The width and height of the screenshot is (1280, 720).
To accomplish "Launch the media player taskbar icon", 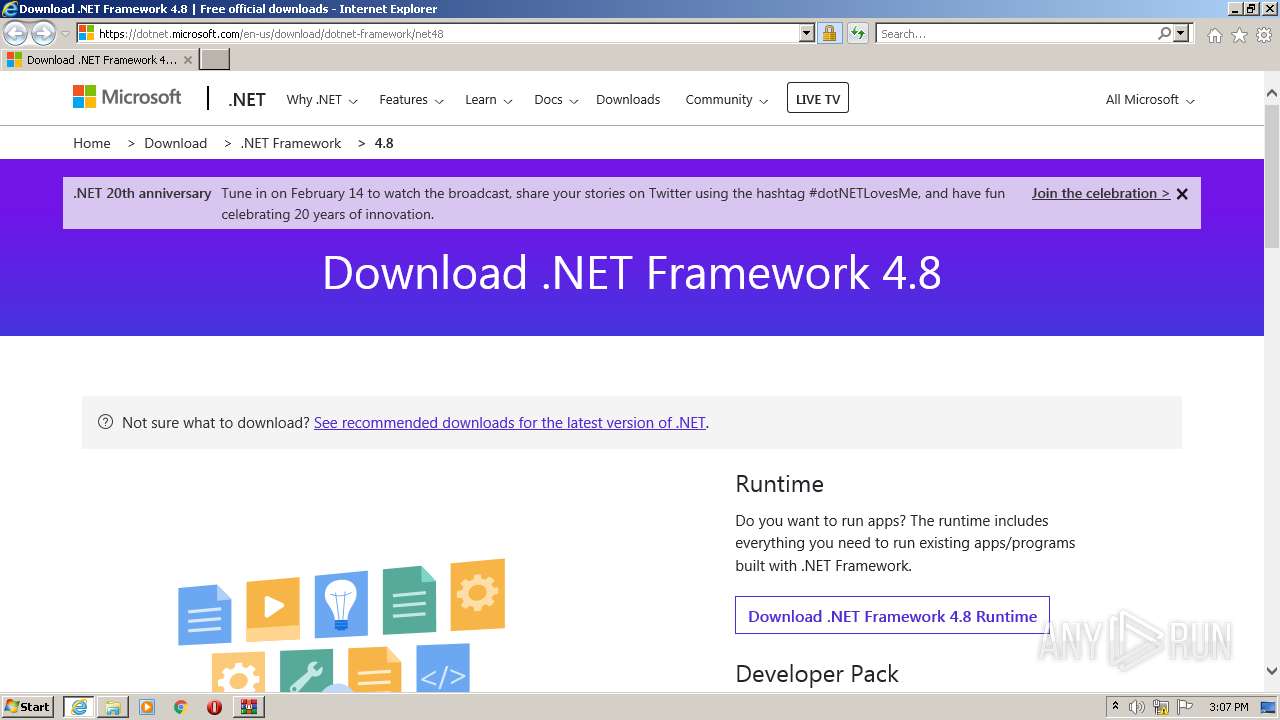I will pyautogui.click(x=147, y=707).
